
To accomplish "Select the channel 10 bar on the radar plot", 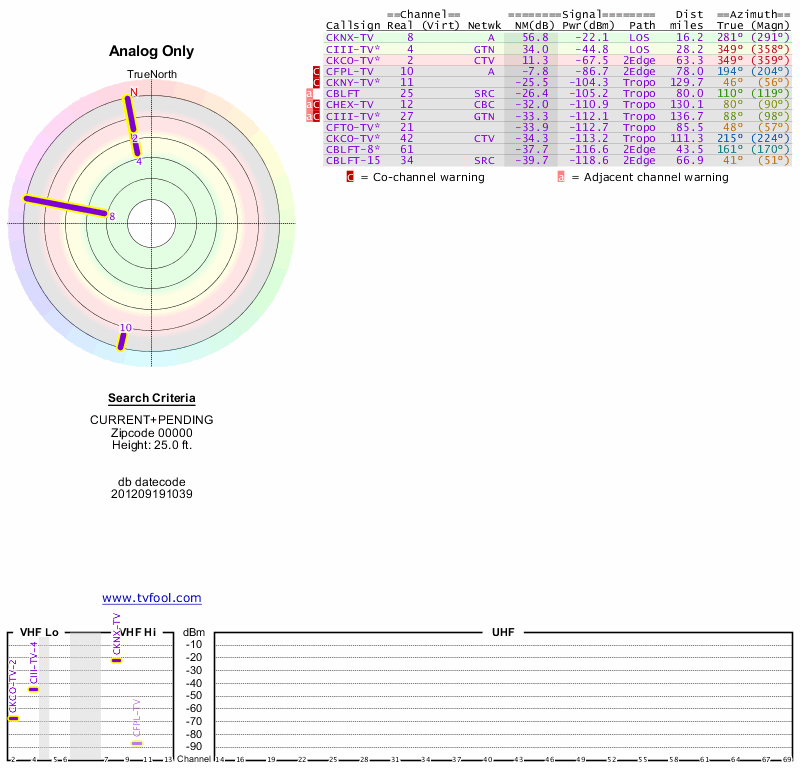I will [122, 341].
